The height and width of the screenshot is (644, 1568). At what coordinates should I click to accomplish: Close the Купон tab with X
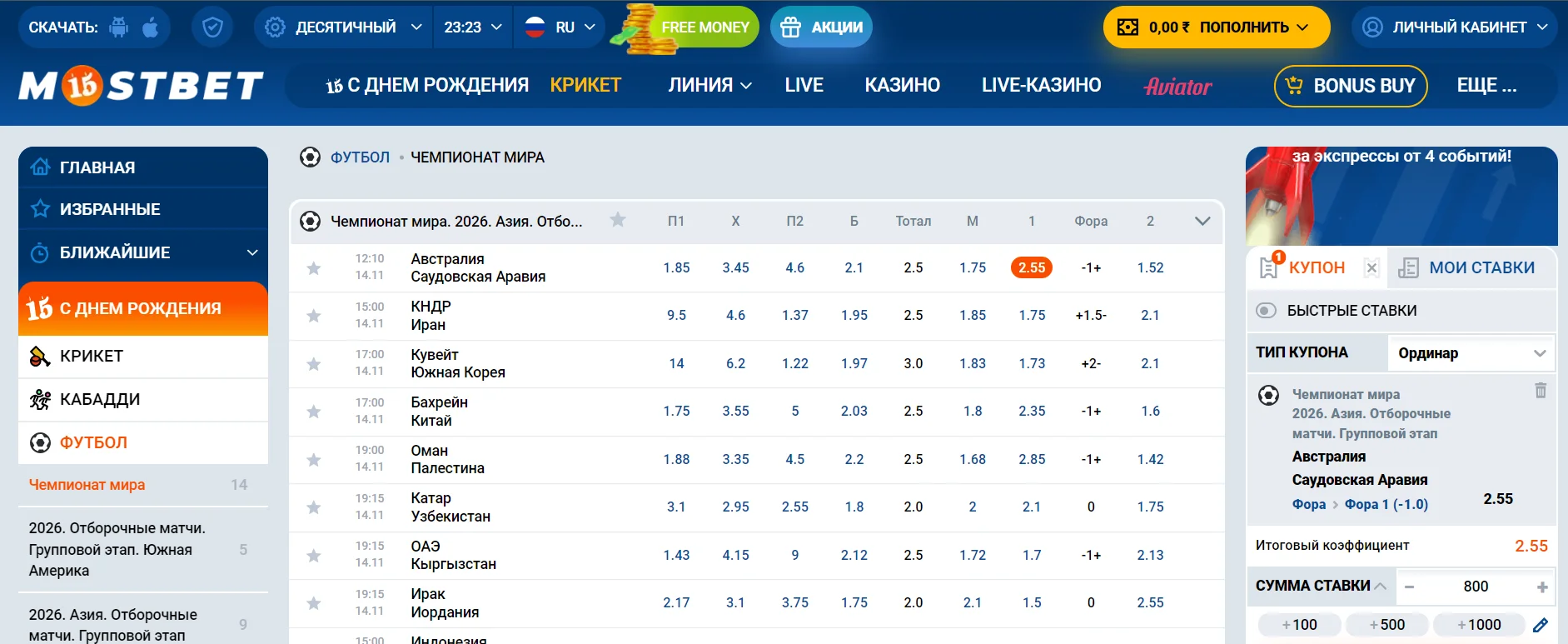1371,267
